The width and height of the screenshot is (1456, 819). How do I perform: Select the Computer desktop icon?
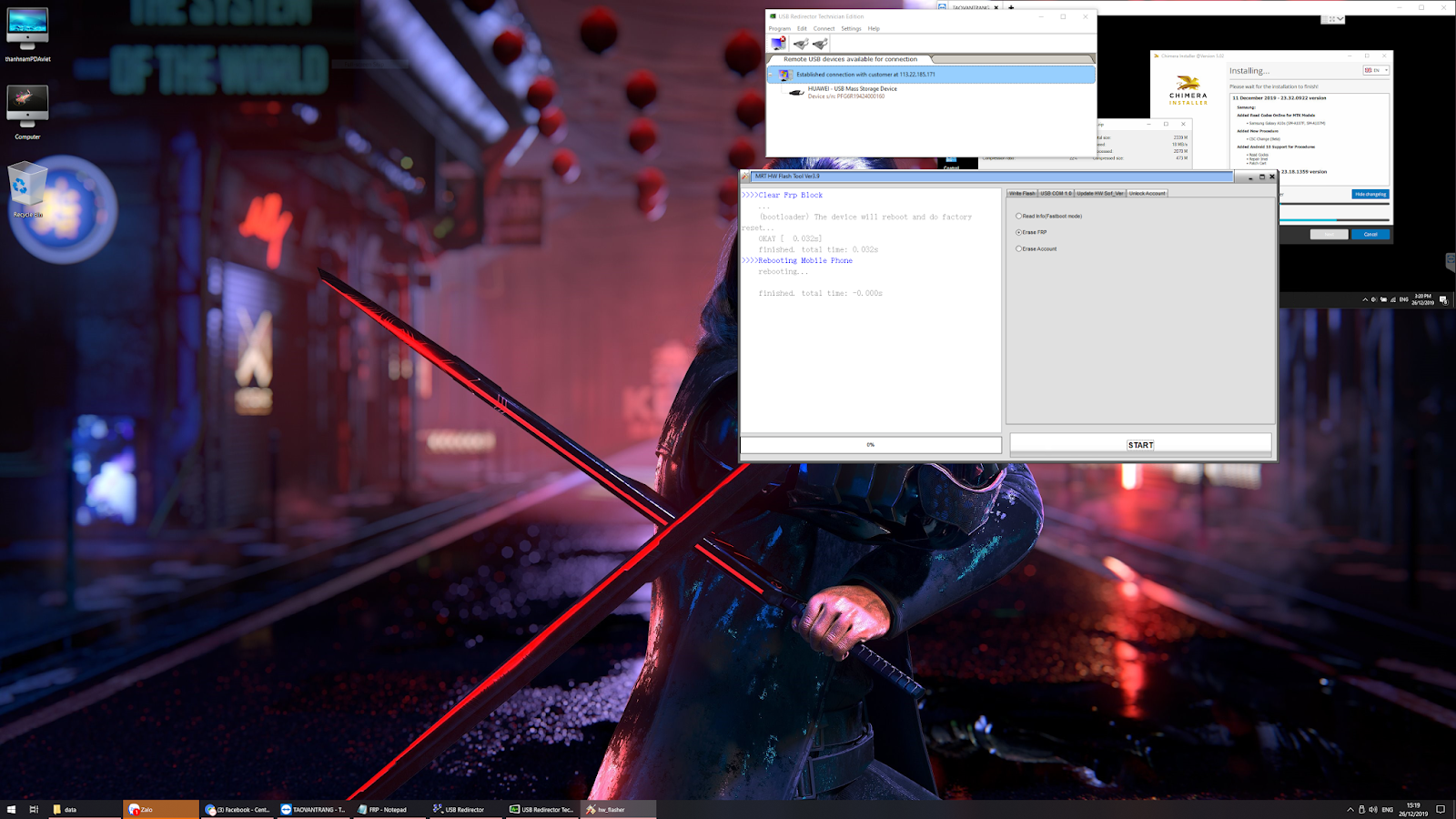[27, 113]
